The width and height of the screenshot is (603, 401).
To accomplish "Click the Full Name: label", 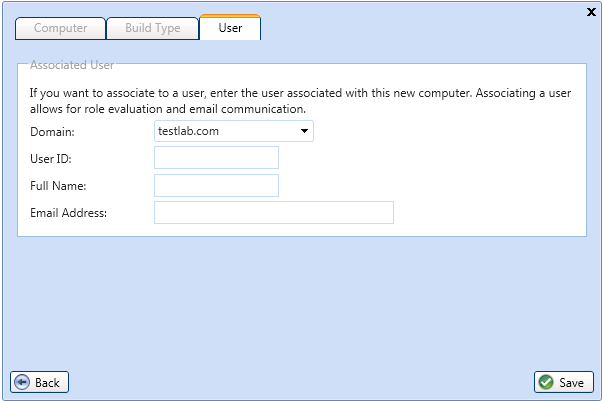I will [58, 186].
